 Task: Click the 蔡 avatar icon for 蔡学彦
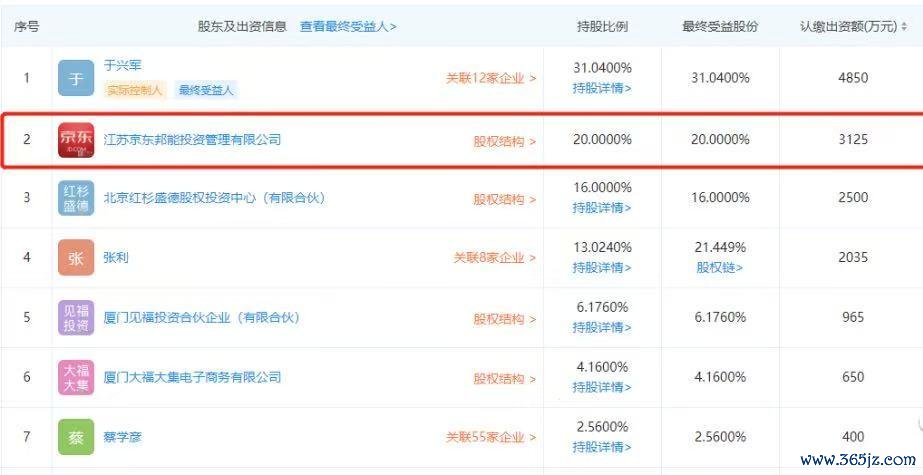tap(76, 437)
